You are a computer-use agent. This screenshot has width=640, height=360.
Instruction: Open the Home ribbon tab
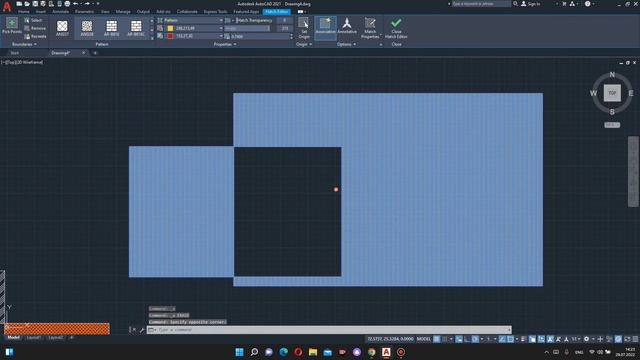point(24,12)
